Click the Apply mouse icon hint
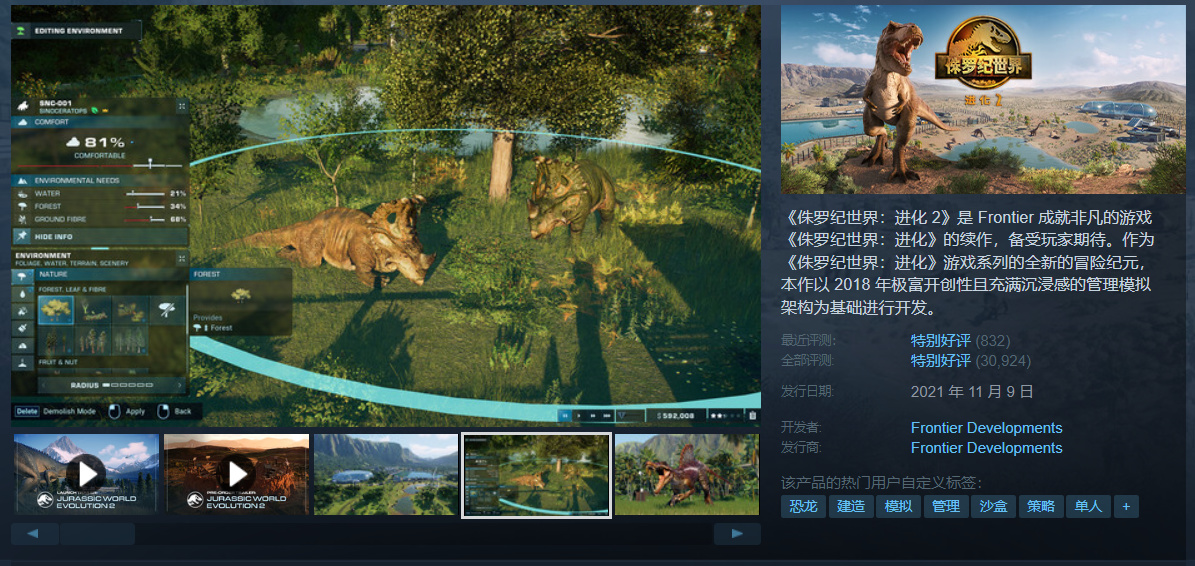This screenshot has height=566, width=1195. point(114,412)
